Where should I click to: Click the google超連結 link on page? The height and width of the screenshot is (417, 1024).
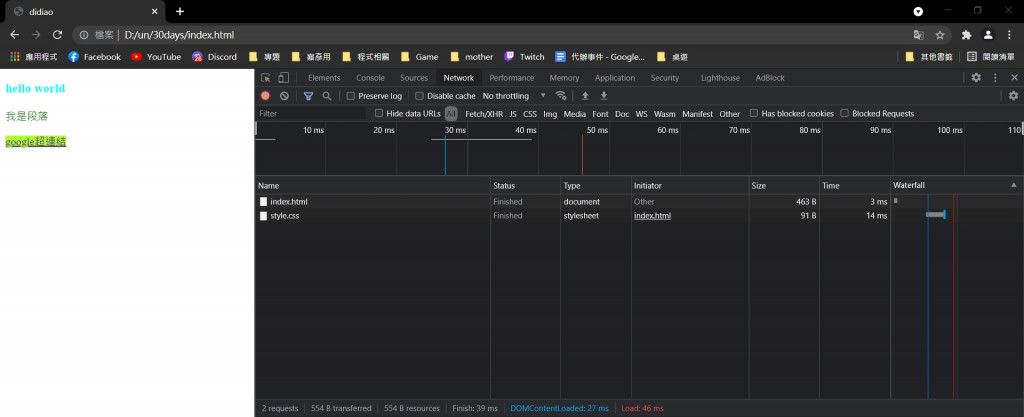click(35, 142)
